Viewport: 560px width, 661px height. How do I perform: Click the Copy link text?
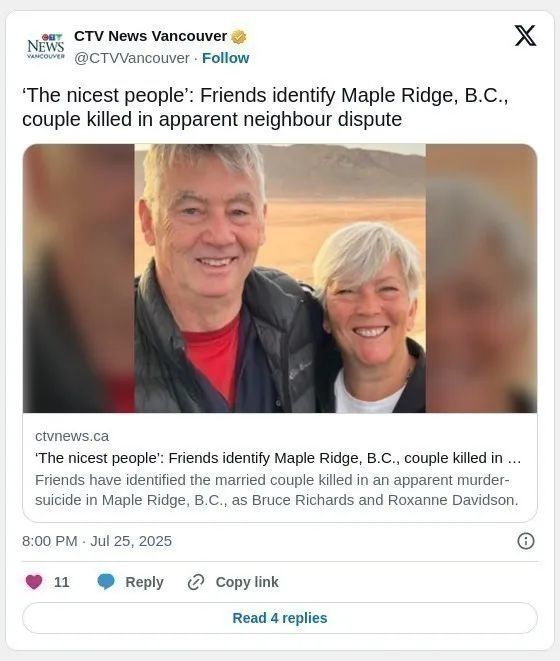coord(247,582)
